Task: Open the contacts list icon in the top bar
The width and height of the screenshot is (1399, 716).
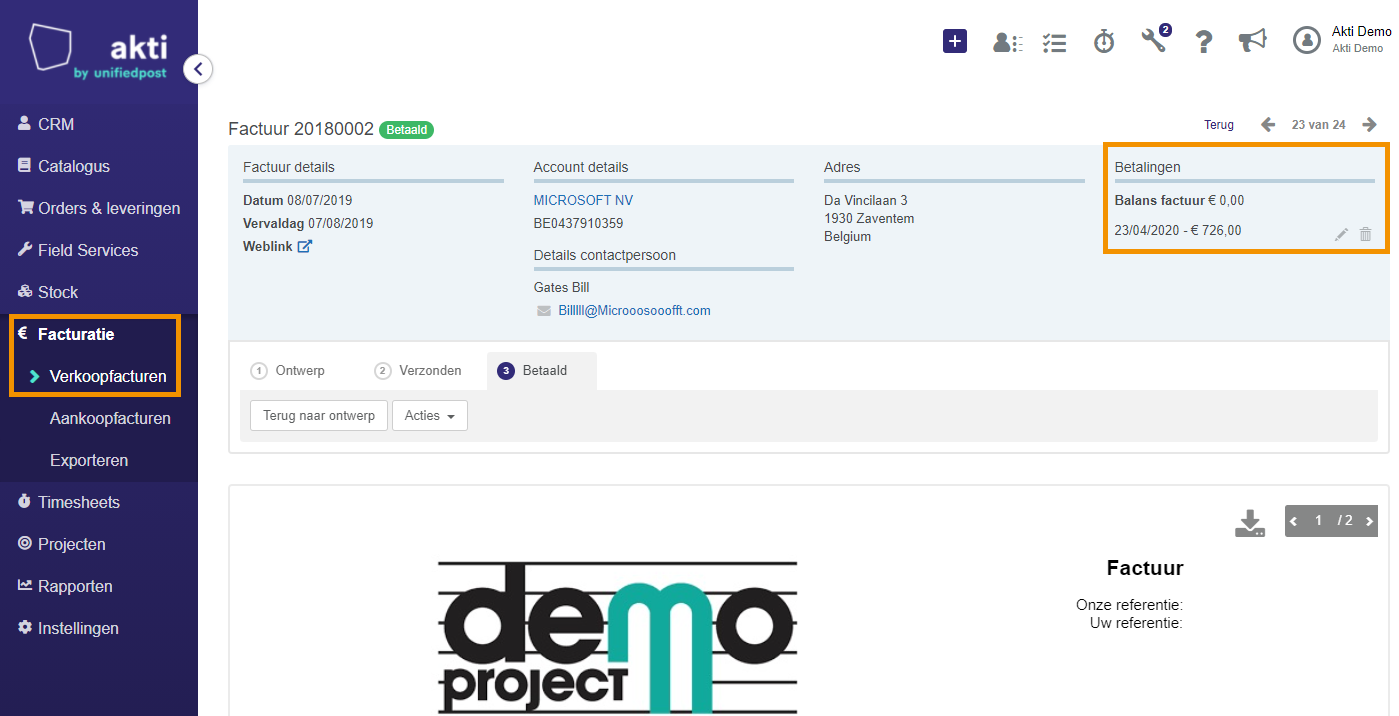Action: [1007, 42]
